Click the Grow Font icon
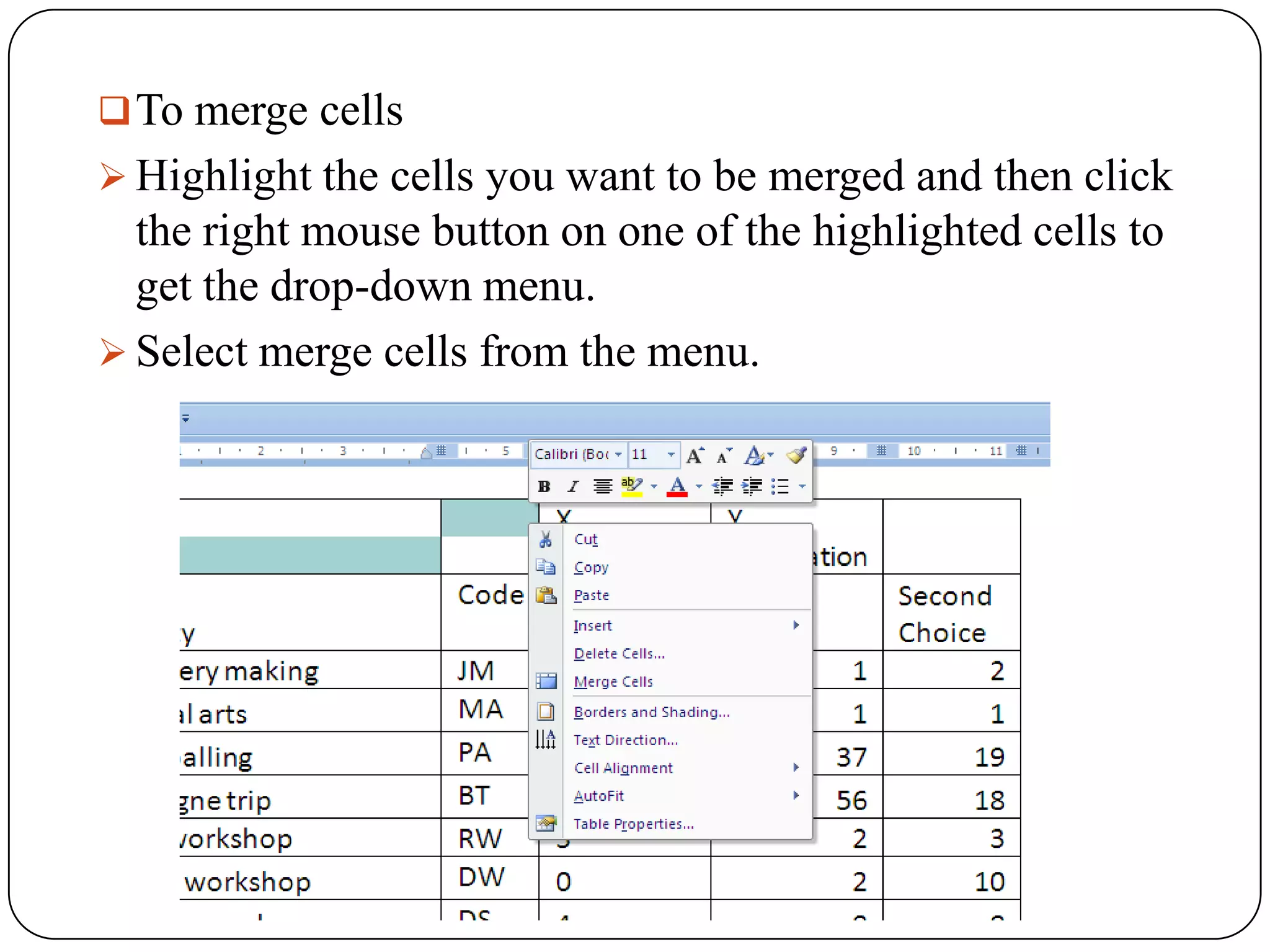The width and height of the screenshot is (1270, 952). coord(695,456)
